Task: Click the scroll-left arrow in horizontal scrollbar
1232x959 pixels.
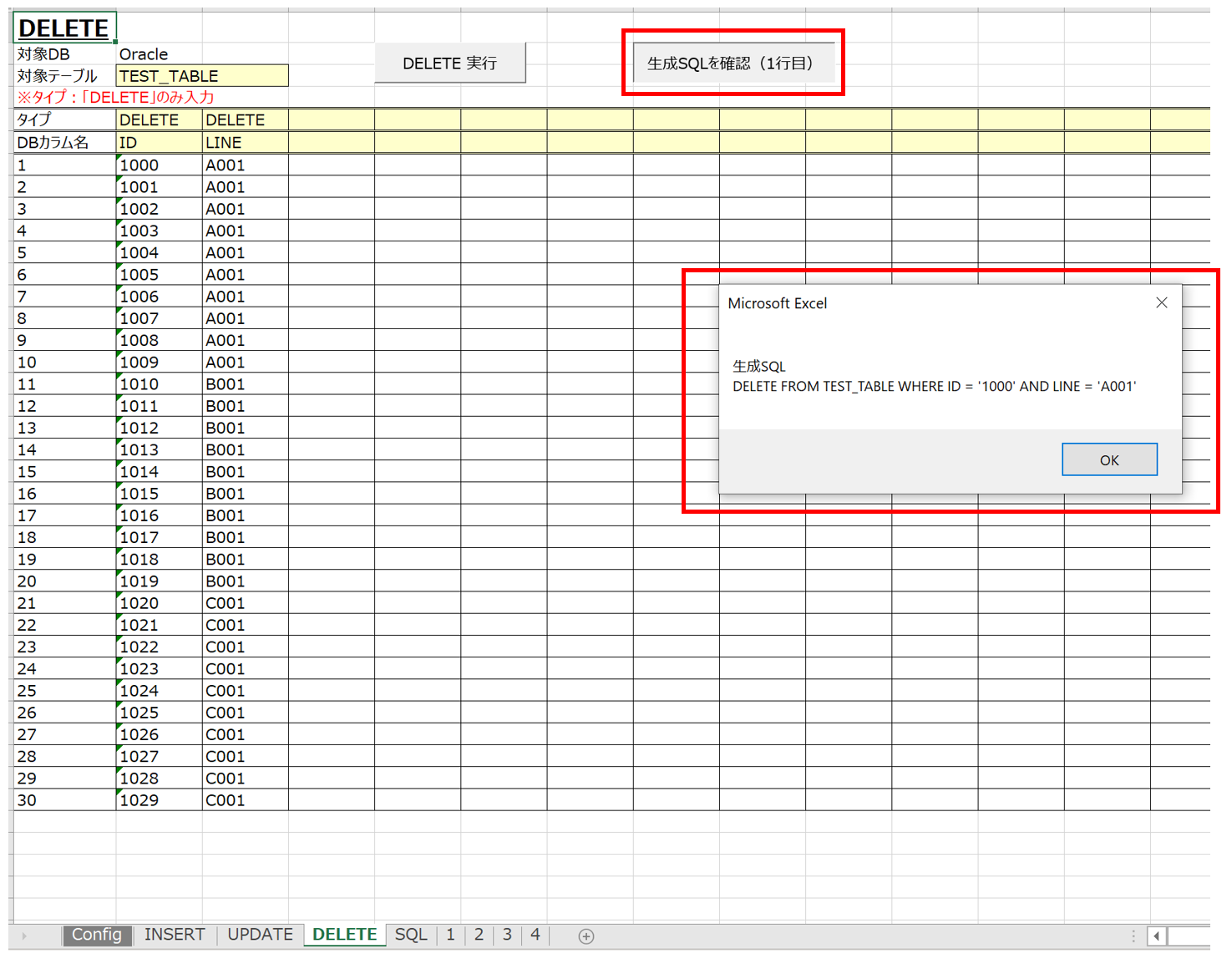Action: click(x=1157, y=936)
